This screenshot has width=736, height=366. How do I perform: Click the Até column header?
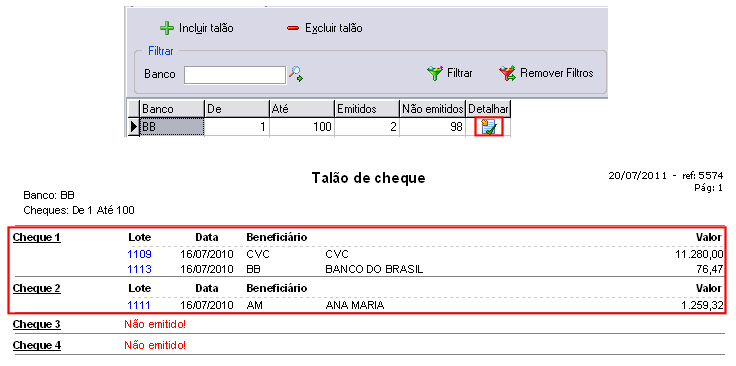point(302,109)
